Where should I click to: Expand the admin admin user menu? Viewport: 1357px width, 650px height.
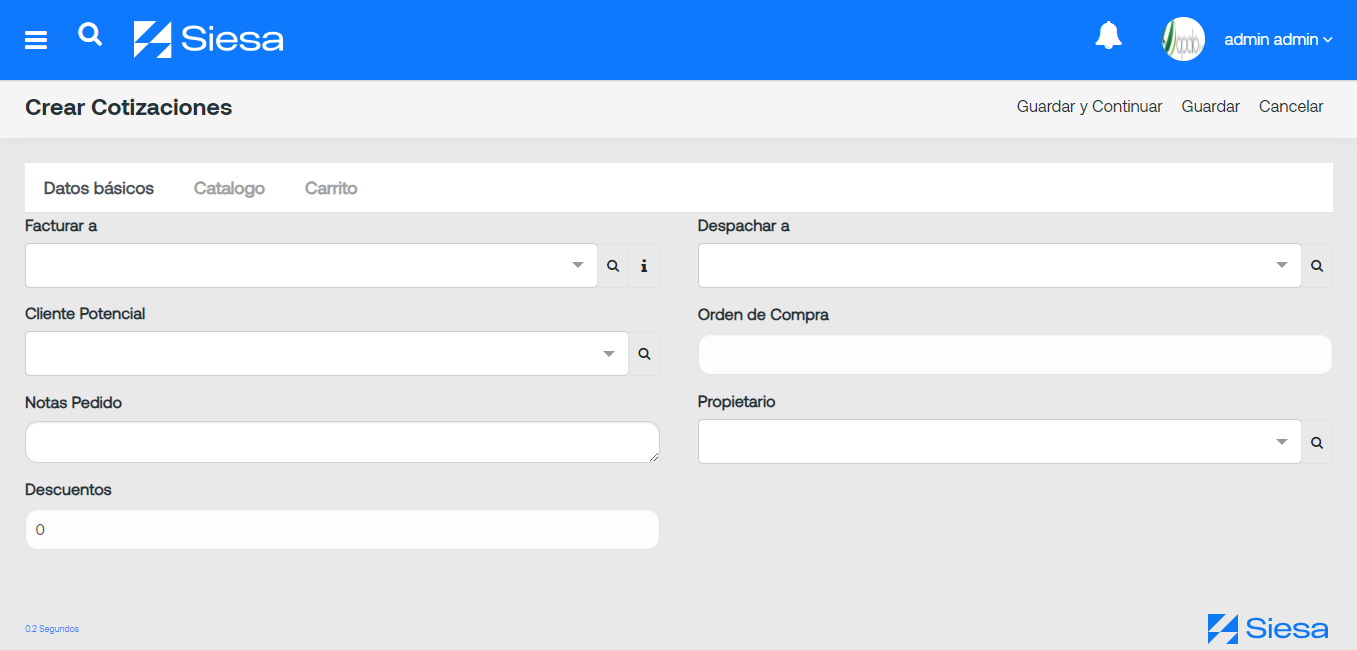(x=1278, y=40)
